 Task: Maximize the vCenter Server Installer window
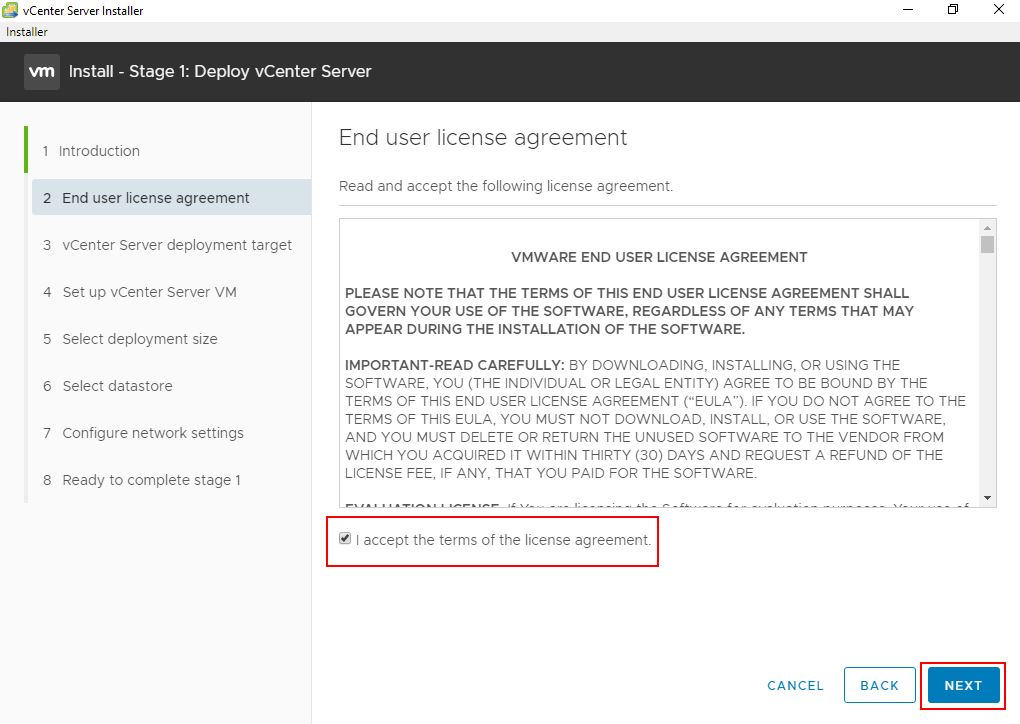click(953, 10)
